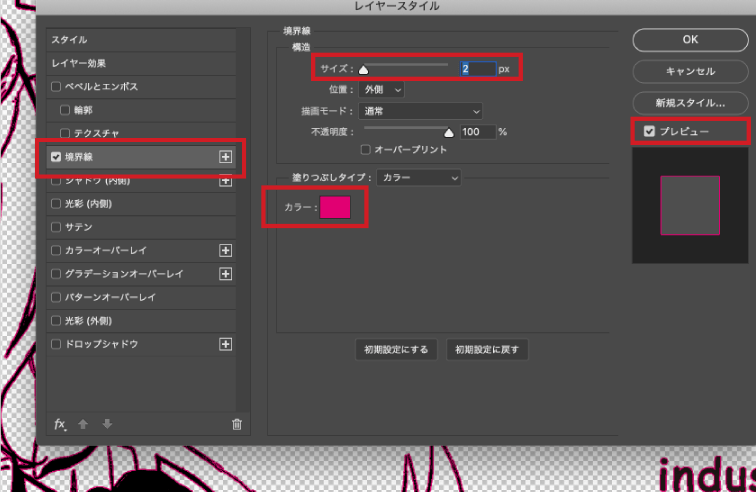Image resolution: width=756 pixels, height=492 pixels.
Task: Open the 塗りつぶしタイプ dropdown
Action: click(x=420, y=178)
